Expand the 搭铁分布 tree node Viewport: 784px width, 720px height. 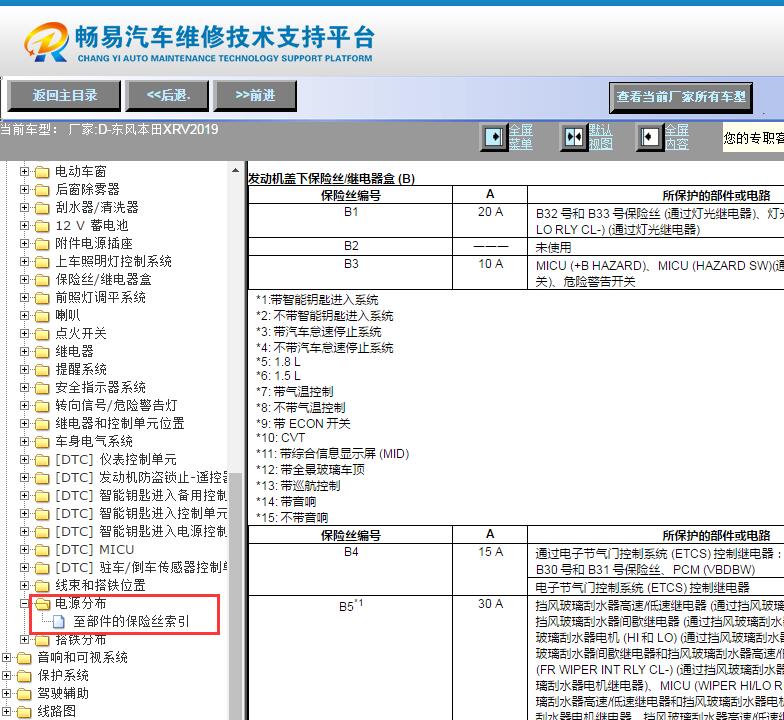click(x=24, y=640)
